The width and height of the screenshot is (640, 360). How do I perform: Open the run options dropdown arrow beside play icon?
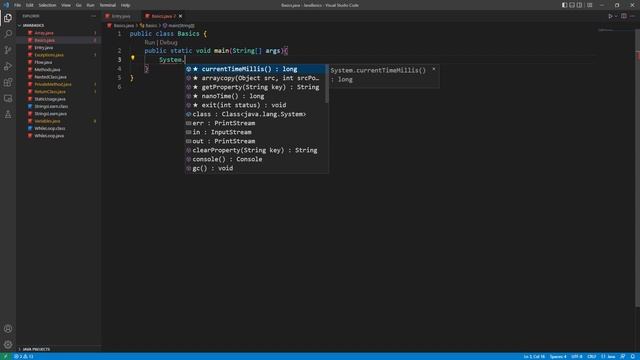[x=616, y=16]
